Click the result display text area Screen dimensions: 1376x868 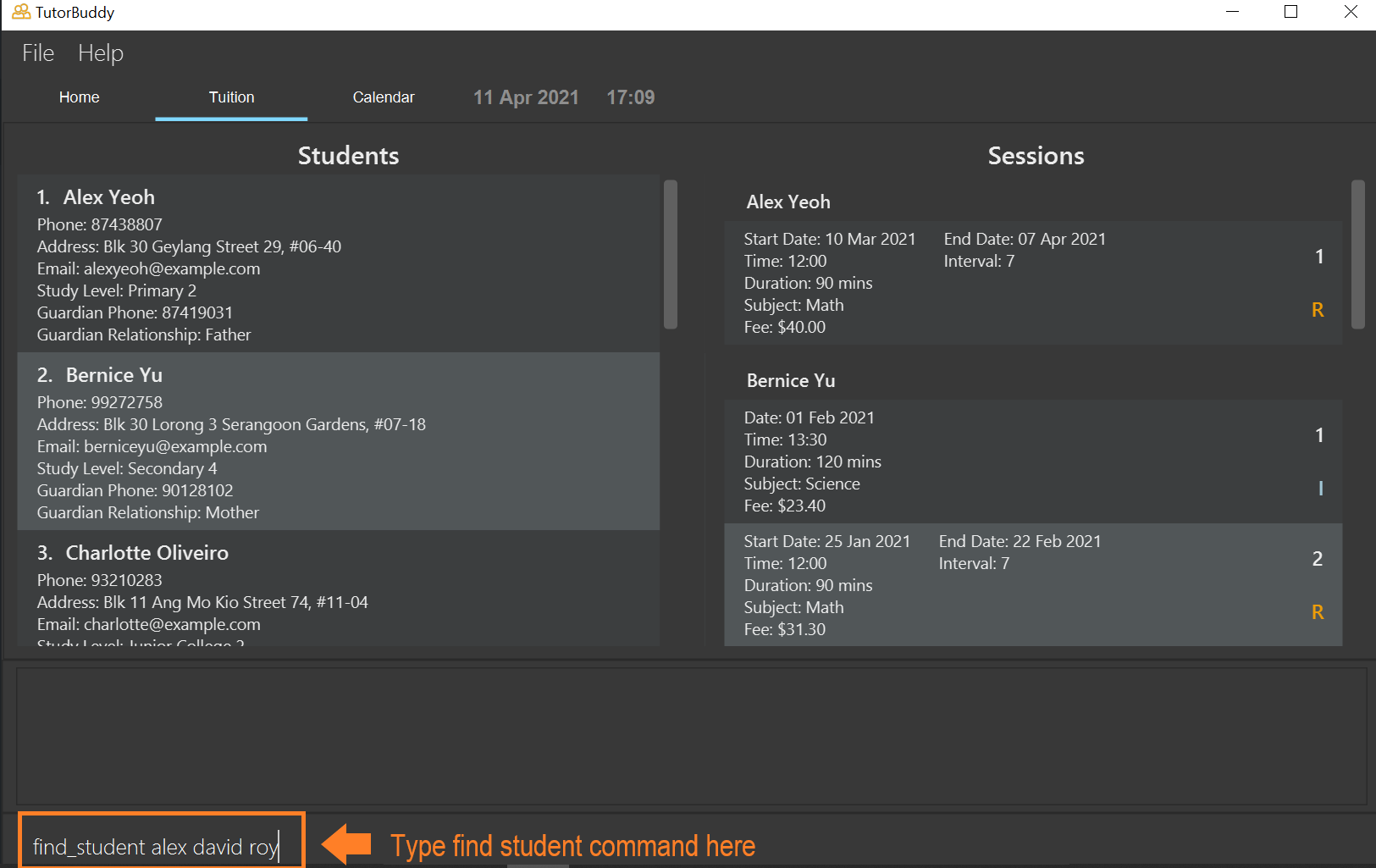[x=692, y=736]
